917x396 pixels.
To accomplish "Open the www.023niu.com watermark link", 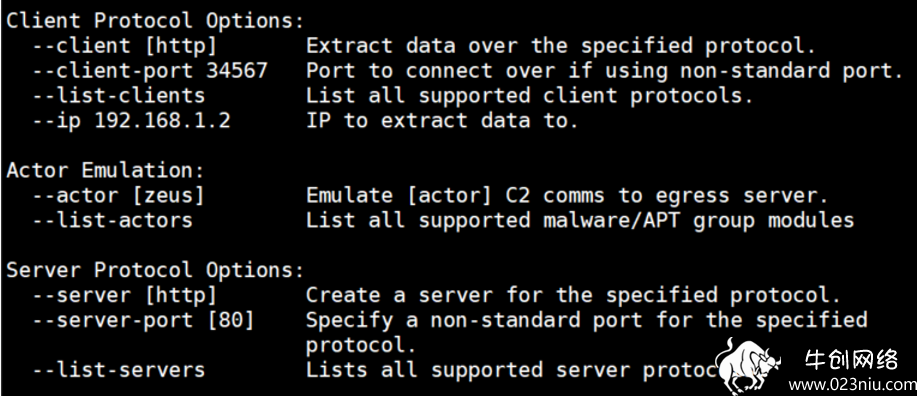I will coord(852,385).
